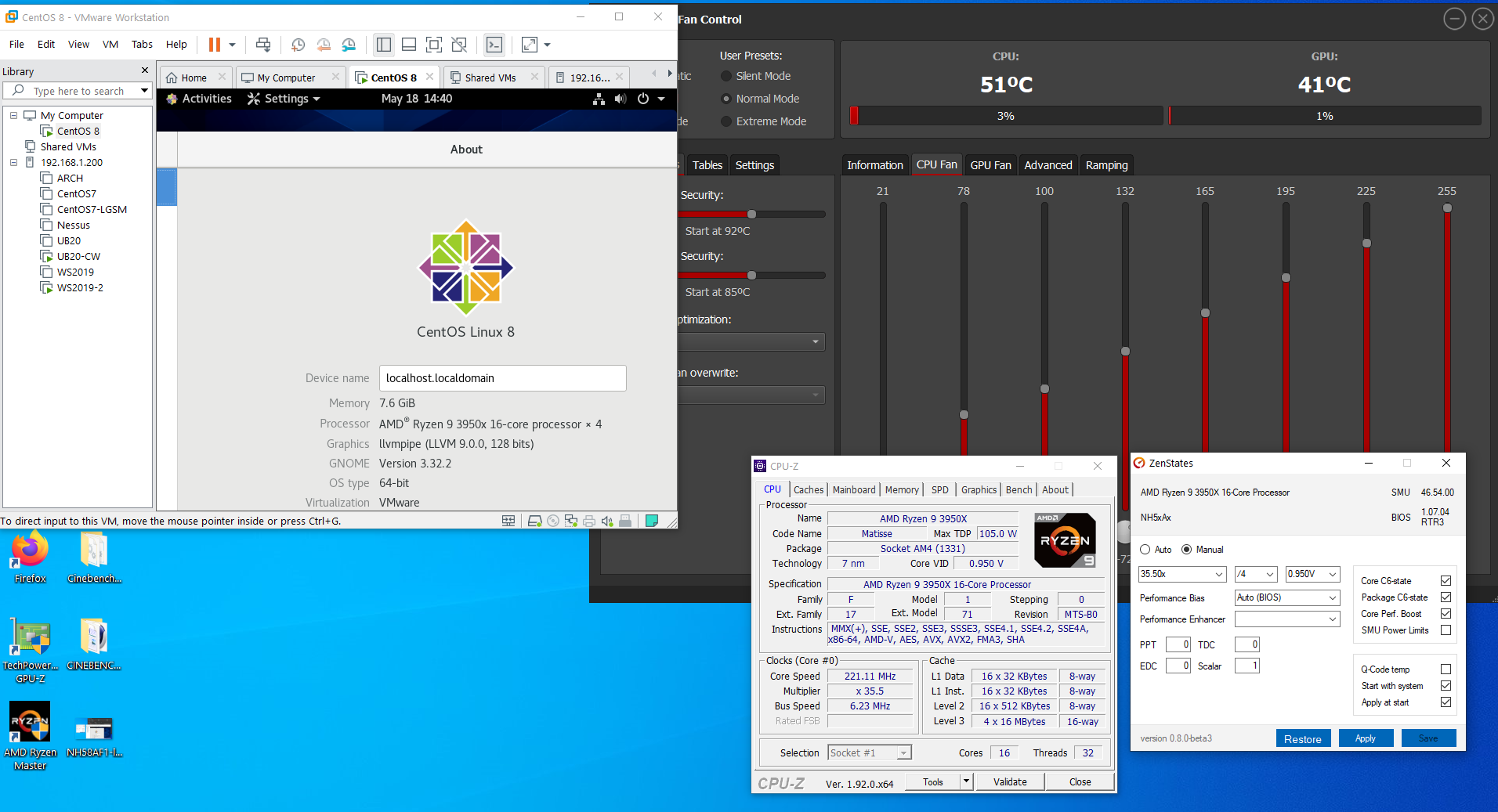
Task: Open Firefox from the desktop
Action: [30, 558]
